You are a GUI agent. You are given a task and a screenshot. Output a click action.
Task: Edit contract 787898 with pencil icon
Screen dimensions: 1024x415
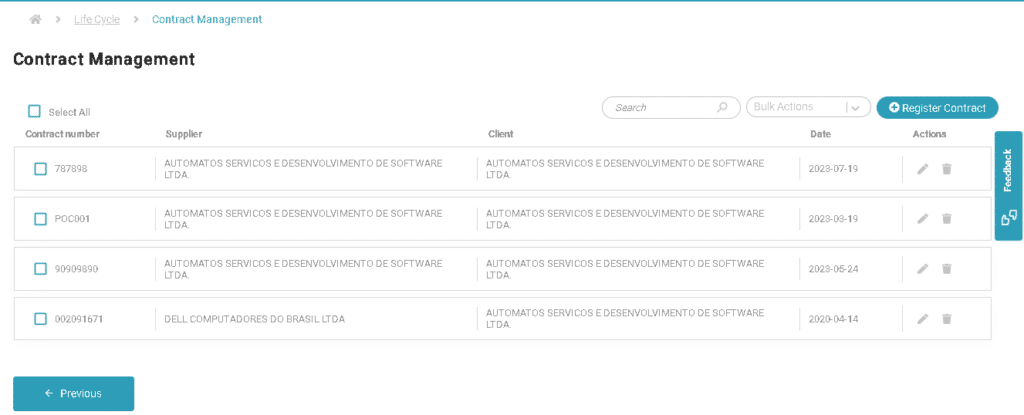[x=922, y=169]
